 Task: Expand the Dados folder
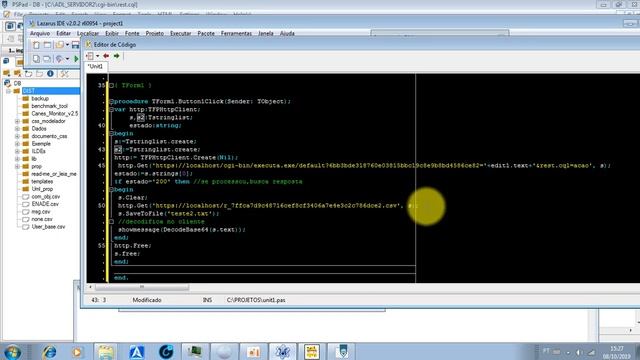(x=17, y=129)
